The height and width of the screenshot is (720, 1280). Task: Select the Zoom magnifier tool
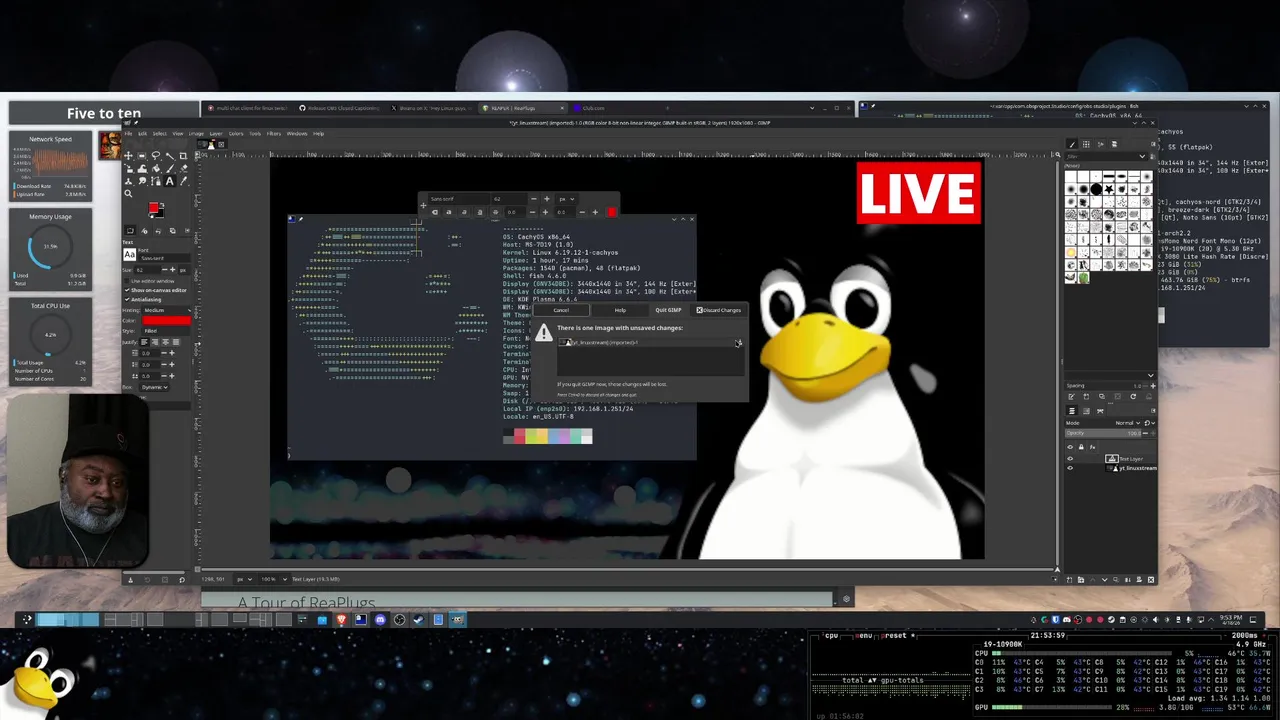pyautogui.click(x=128, y=194)
